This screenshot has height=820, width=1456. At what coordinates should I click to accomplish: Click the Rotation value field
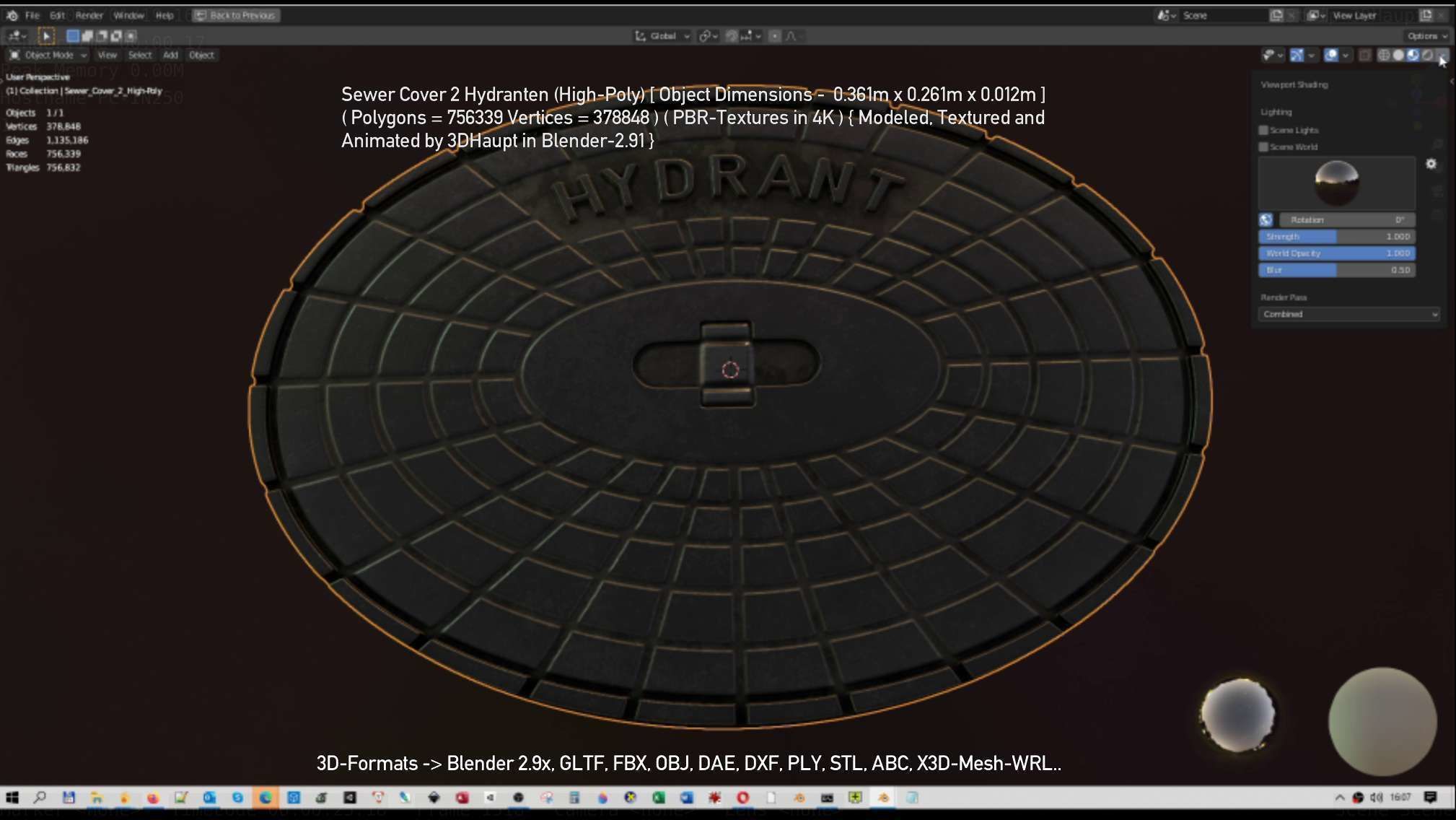point(1347,219)
